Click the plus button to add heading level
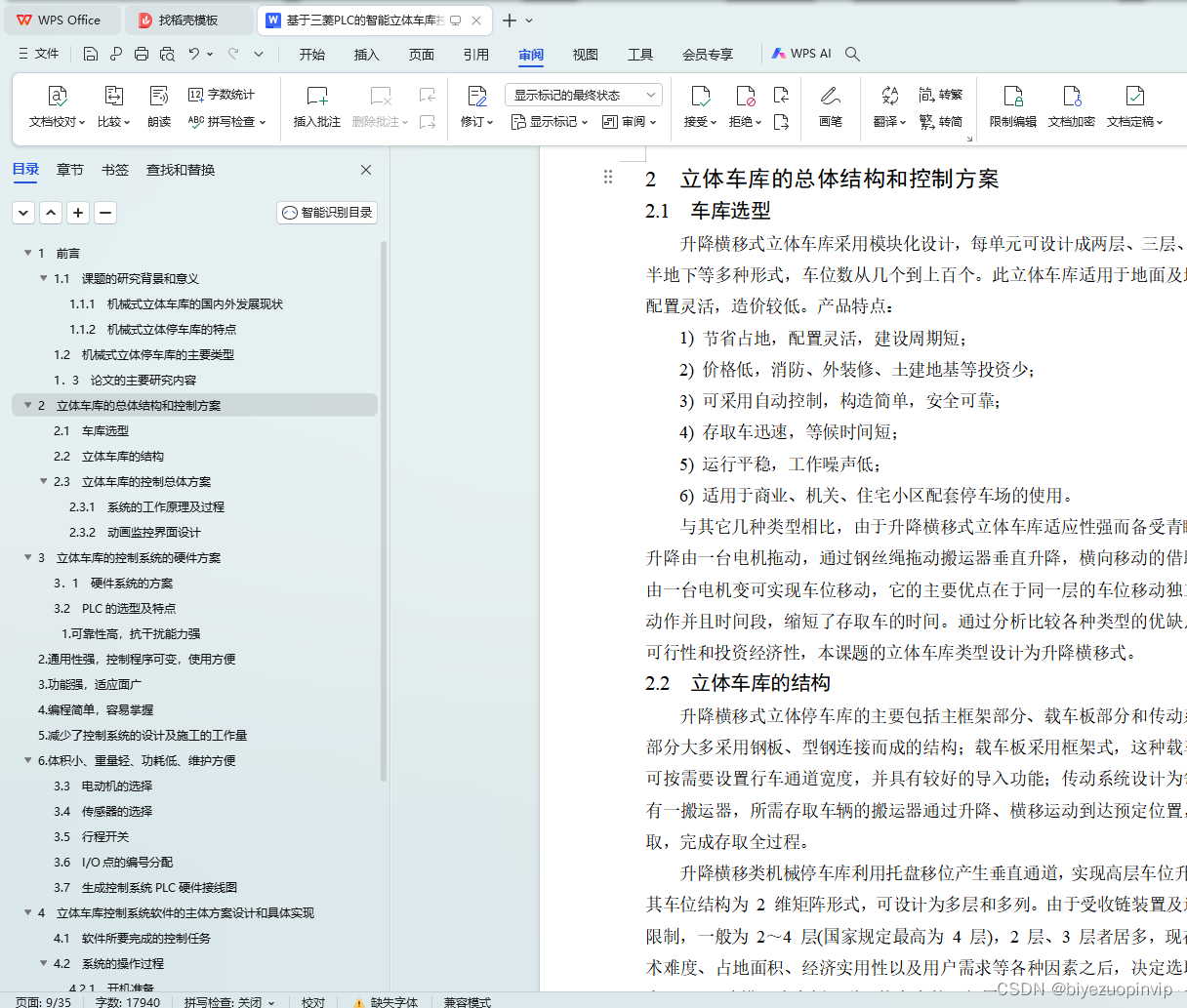 [78, 212]
